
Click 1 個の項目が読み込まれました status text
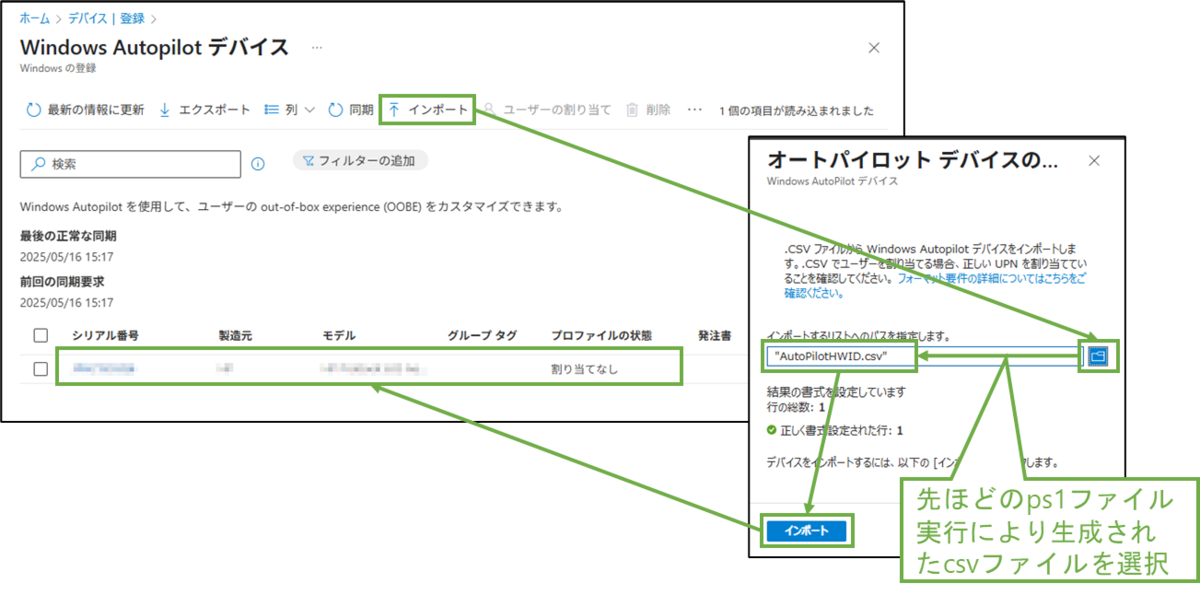pyautogui.click(x=797, y=110)
